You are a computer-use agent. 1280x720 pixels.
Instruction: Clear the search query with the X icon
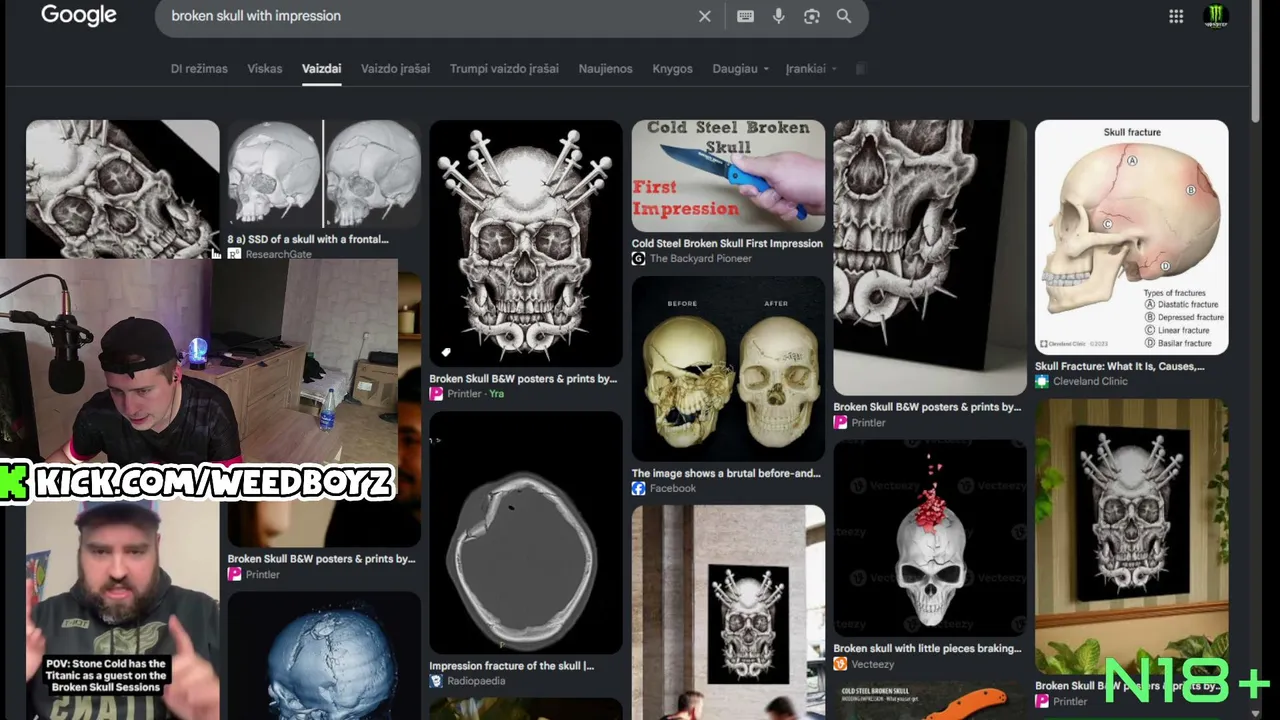point(705,16)
